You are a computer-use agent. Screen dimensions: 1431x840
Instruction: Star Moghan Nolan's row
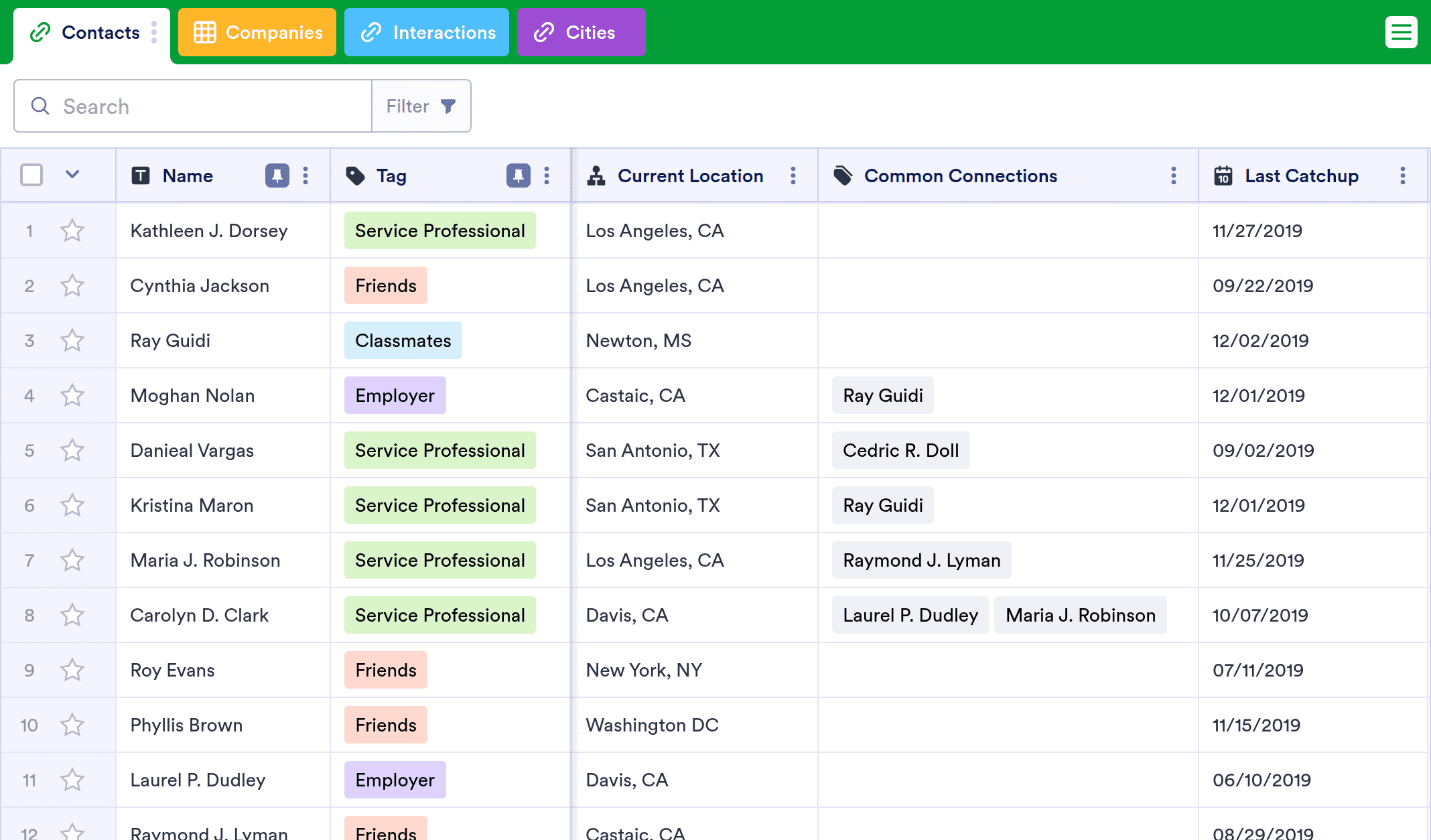pos(72,396)
